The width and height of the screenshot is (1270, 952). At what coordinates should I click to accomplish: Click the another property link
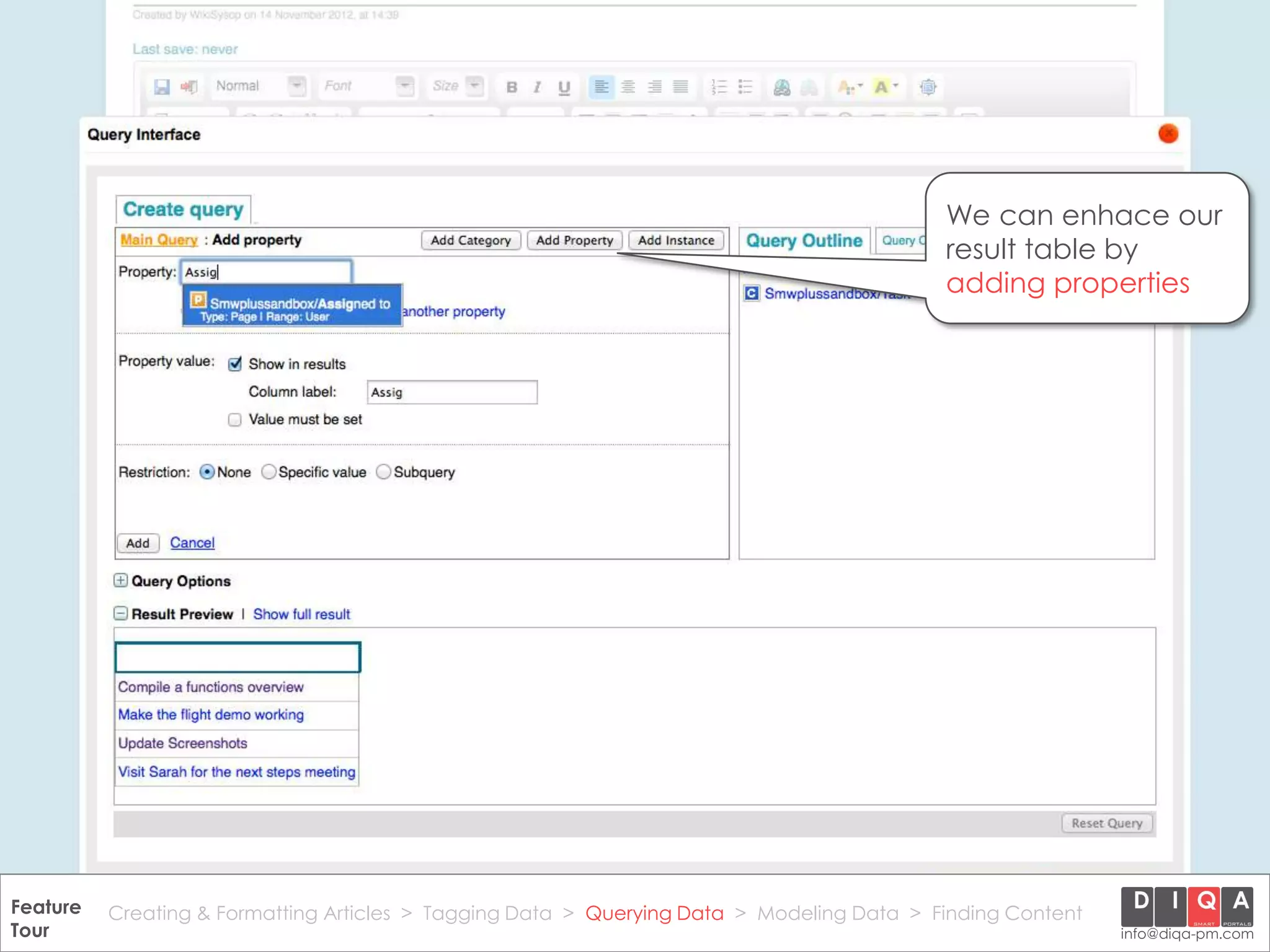(x=454, y=311)
